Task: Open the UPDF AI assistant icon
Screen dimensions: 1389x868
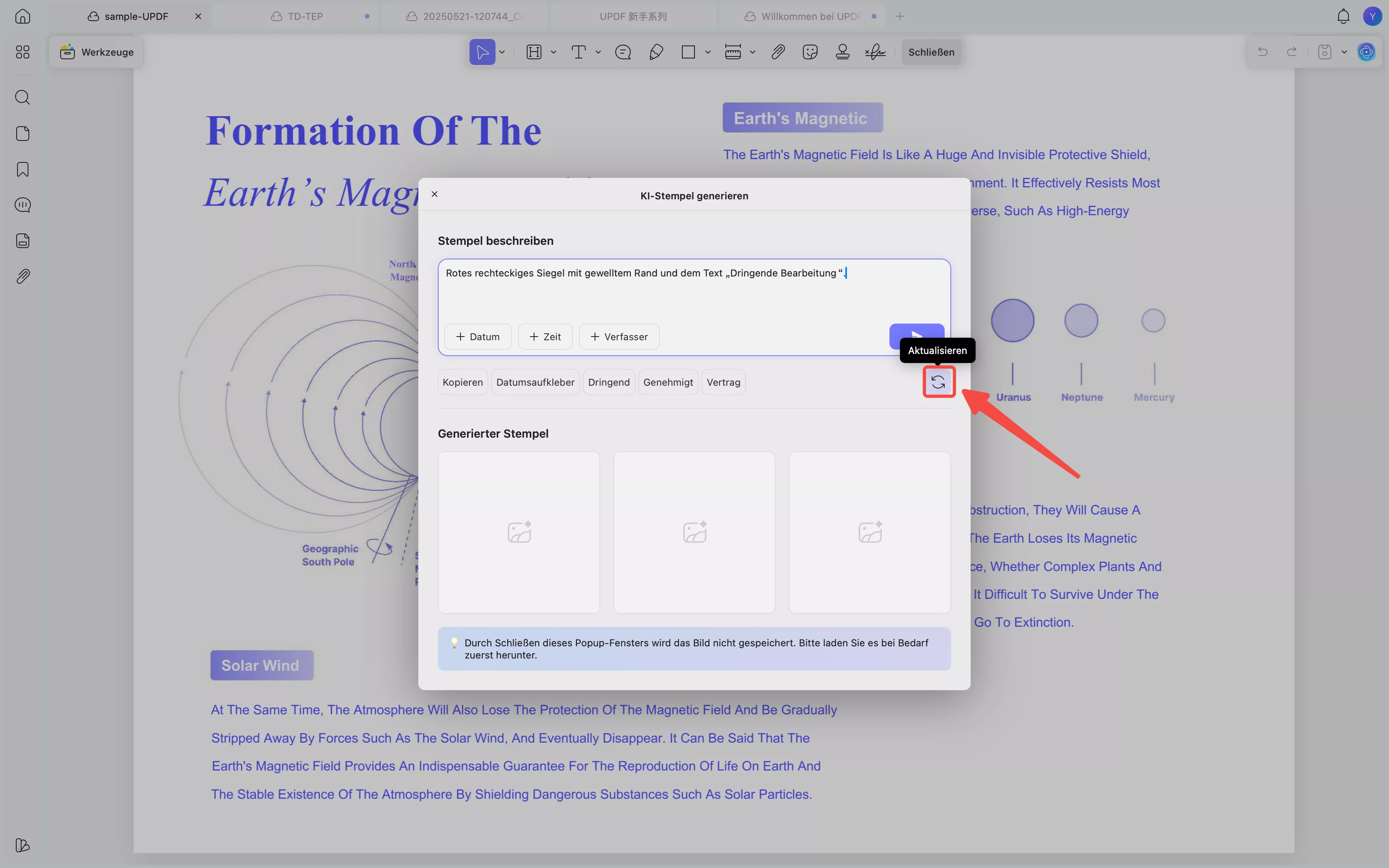Action: pyautogui.click(x=1366, y=52)
